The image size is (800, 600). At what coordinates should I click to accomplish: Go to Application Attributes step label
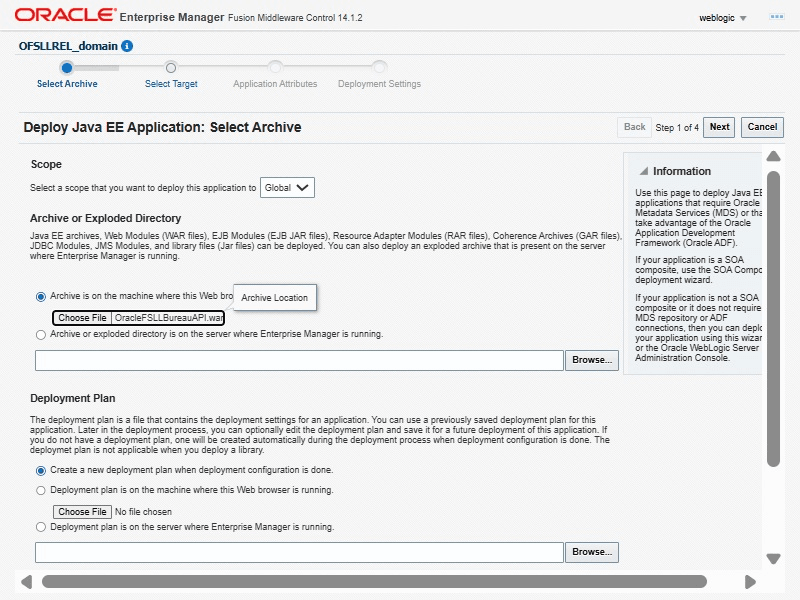tap(275, 84)
